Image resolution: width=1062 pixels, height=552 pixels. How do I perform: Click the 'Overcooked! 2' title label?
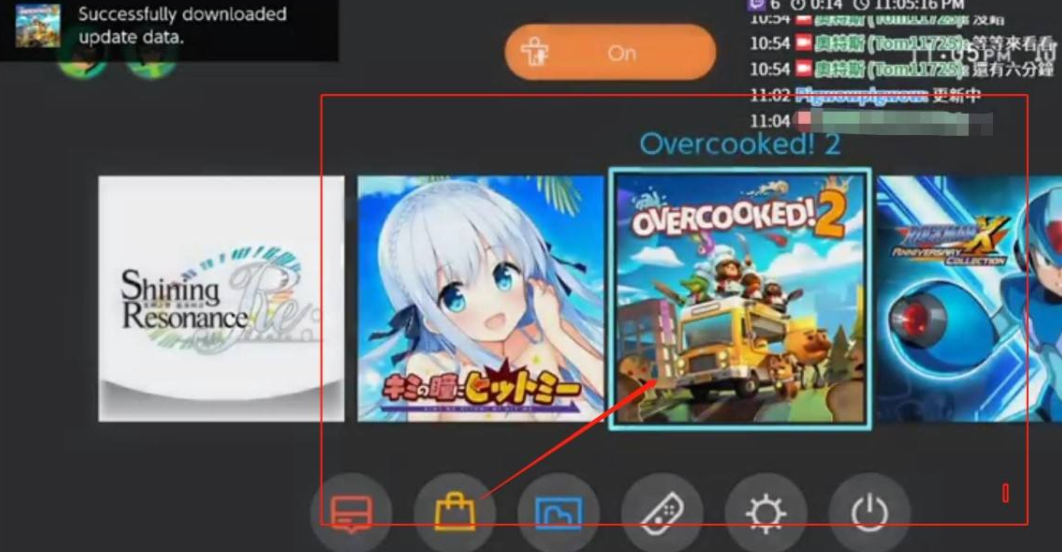coord(740,144)
